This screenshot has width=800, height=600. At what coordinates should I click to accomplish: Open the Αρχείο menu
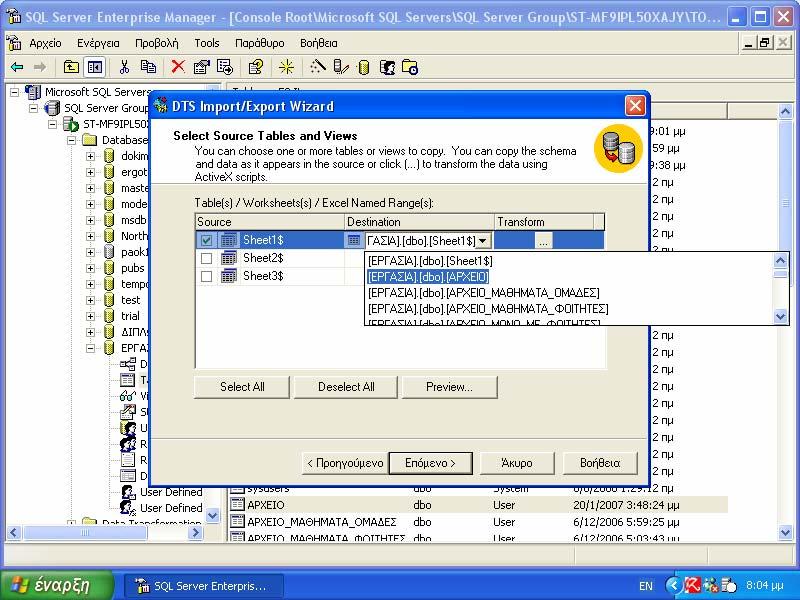click(45, 43)
